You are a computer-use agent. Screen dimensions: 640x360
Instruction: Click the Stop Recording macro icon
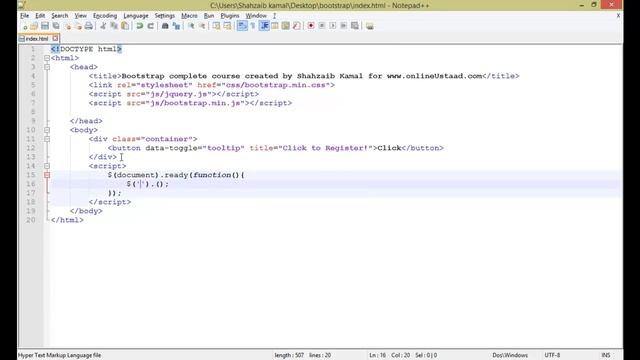click(x=322, y=26)
